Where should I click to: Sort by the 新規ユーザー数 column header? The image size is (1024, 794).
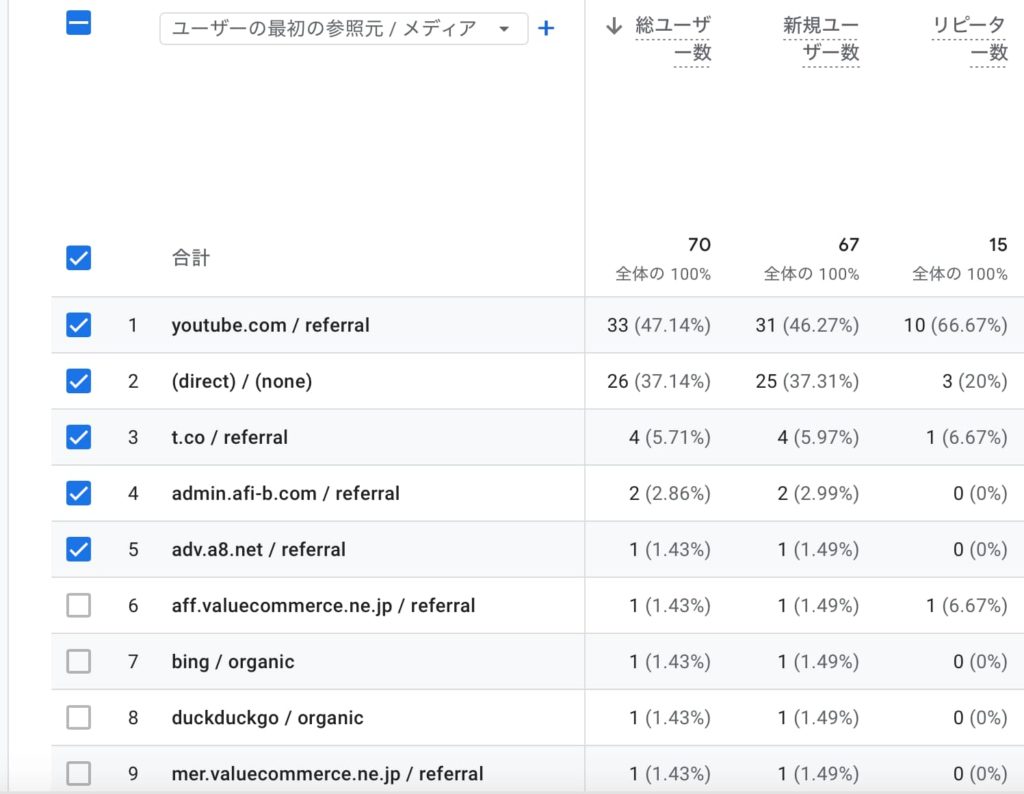click(x=821, y=40)
